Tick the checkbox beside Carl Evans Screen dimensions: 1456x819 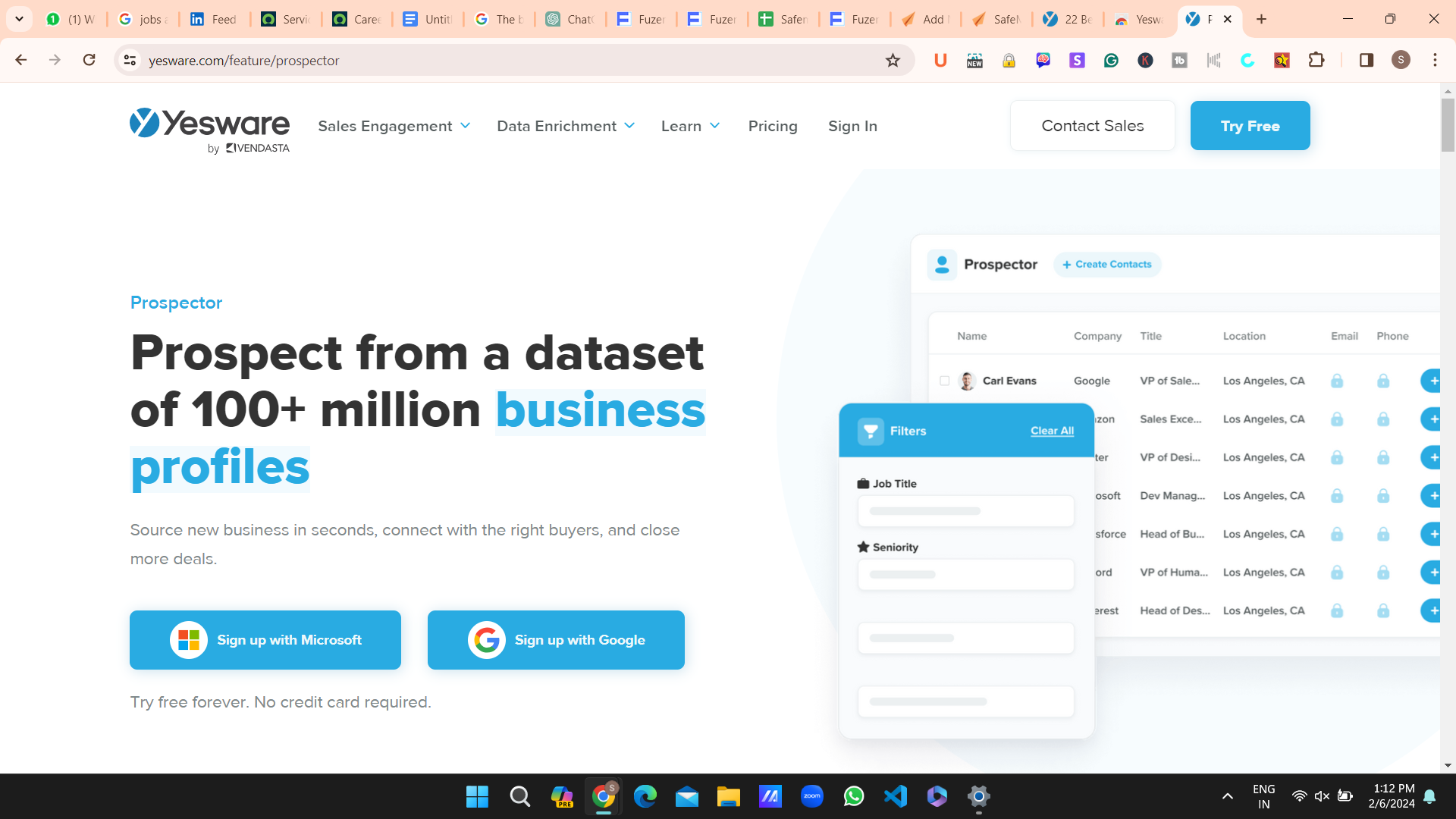pos(944,381)
